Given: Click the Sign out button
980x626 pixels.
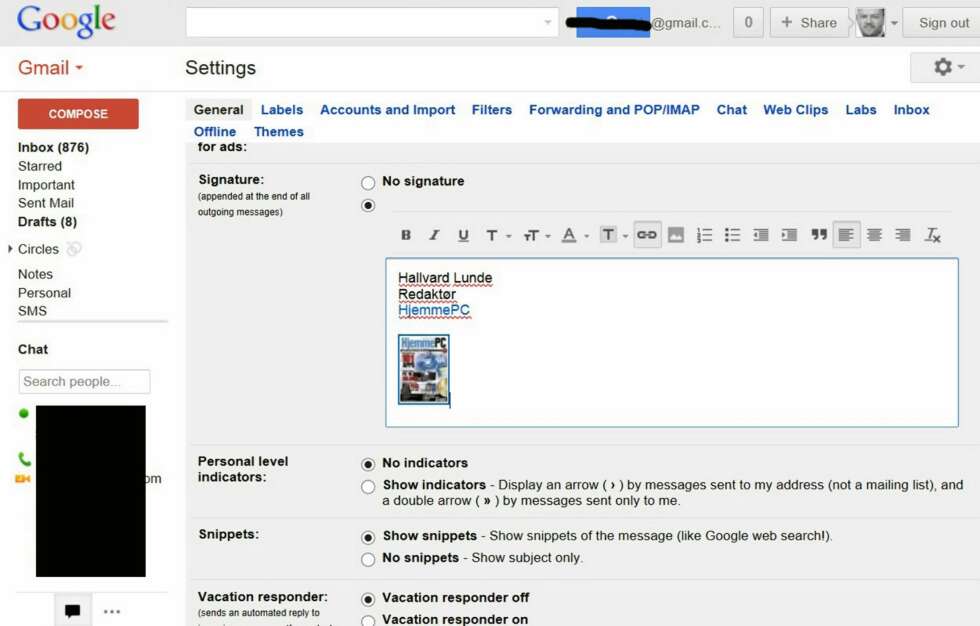Looking at the screenshot, I should coord(943,22).
